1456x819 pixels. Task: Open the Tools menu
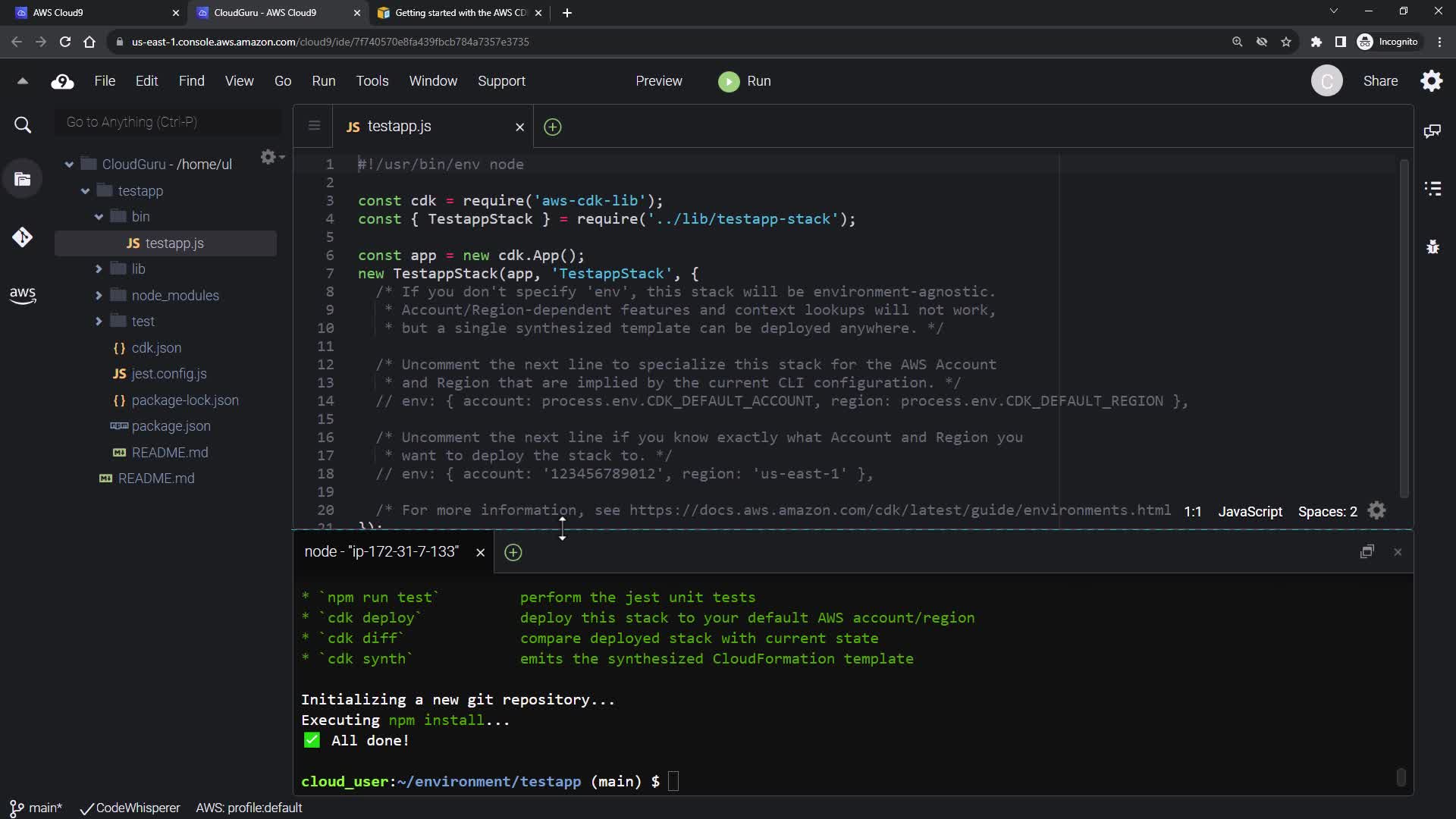(372, 81)
